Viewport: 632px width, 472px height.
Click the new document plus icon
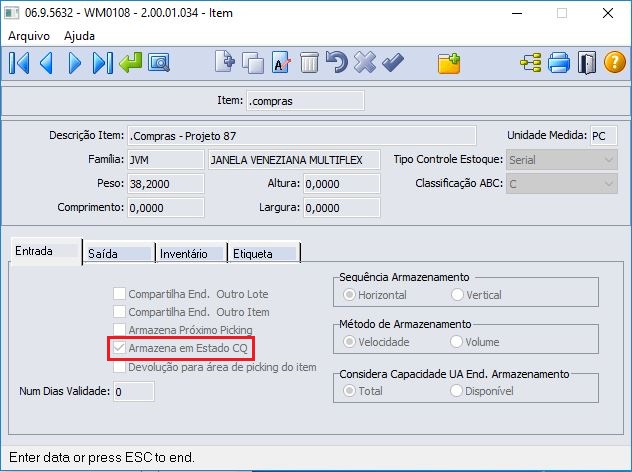click(225, 62)
